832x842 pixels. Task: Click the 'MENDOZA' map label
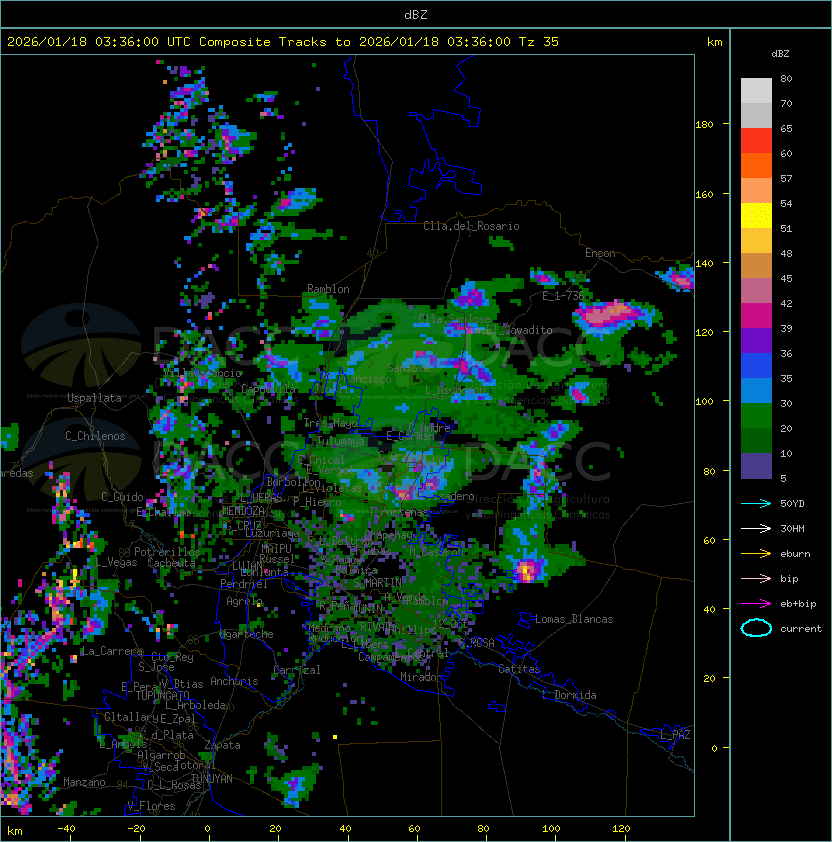coord(243,510)
